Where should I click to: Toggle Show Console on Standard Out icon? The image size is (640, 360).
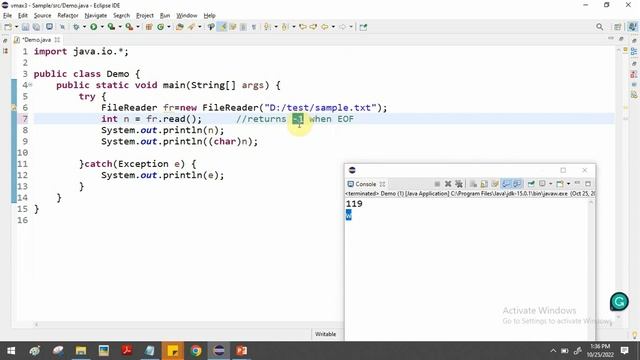[x=506, y=184]
